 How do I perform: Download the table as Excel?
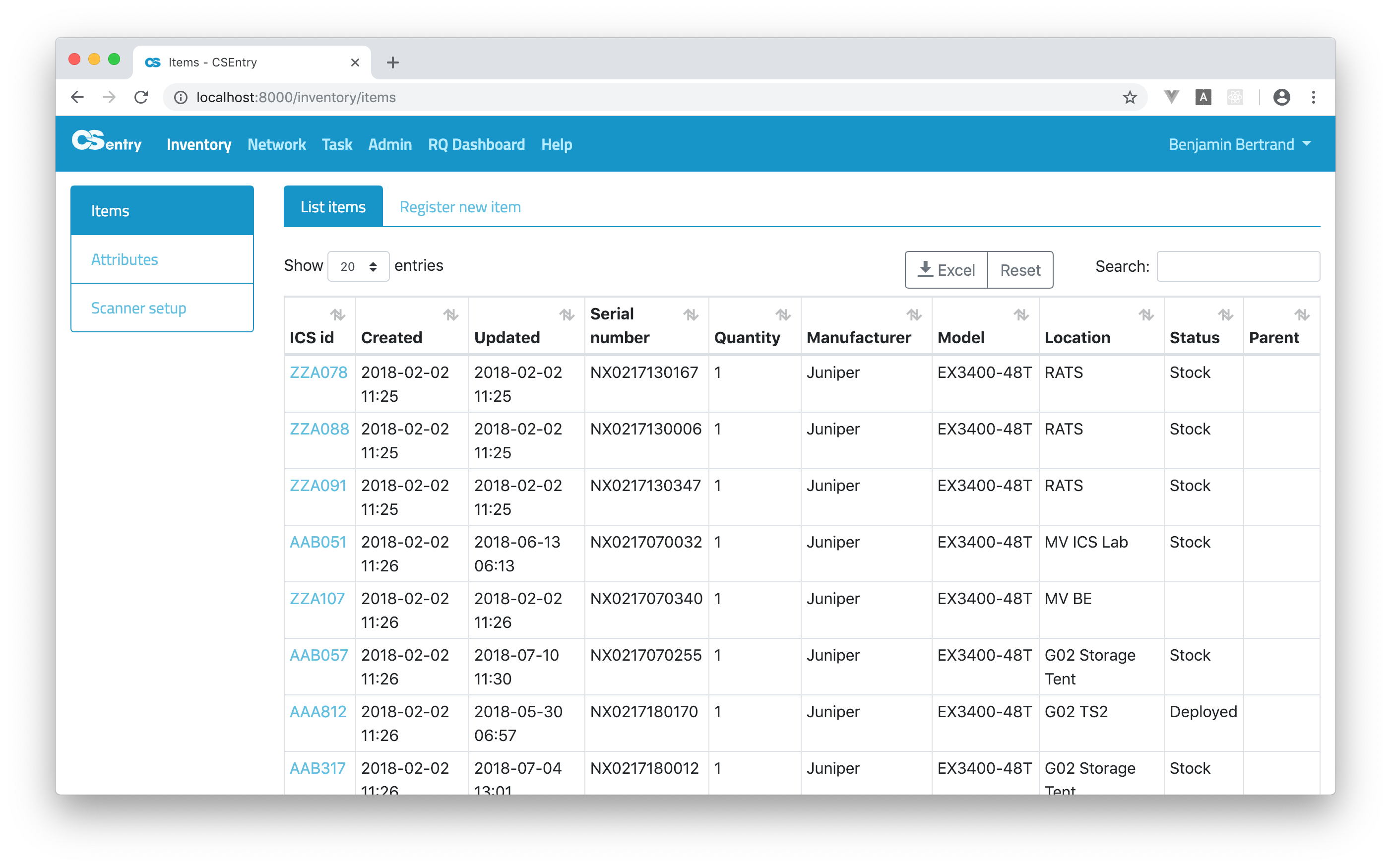coord(946,270)
